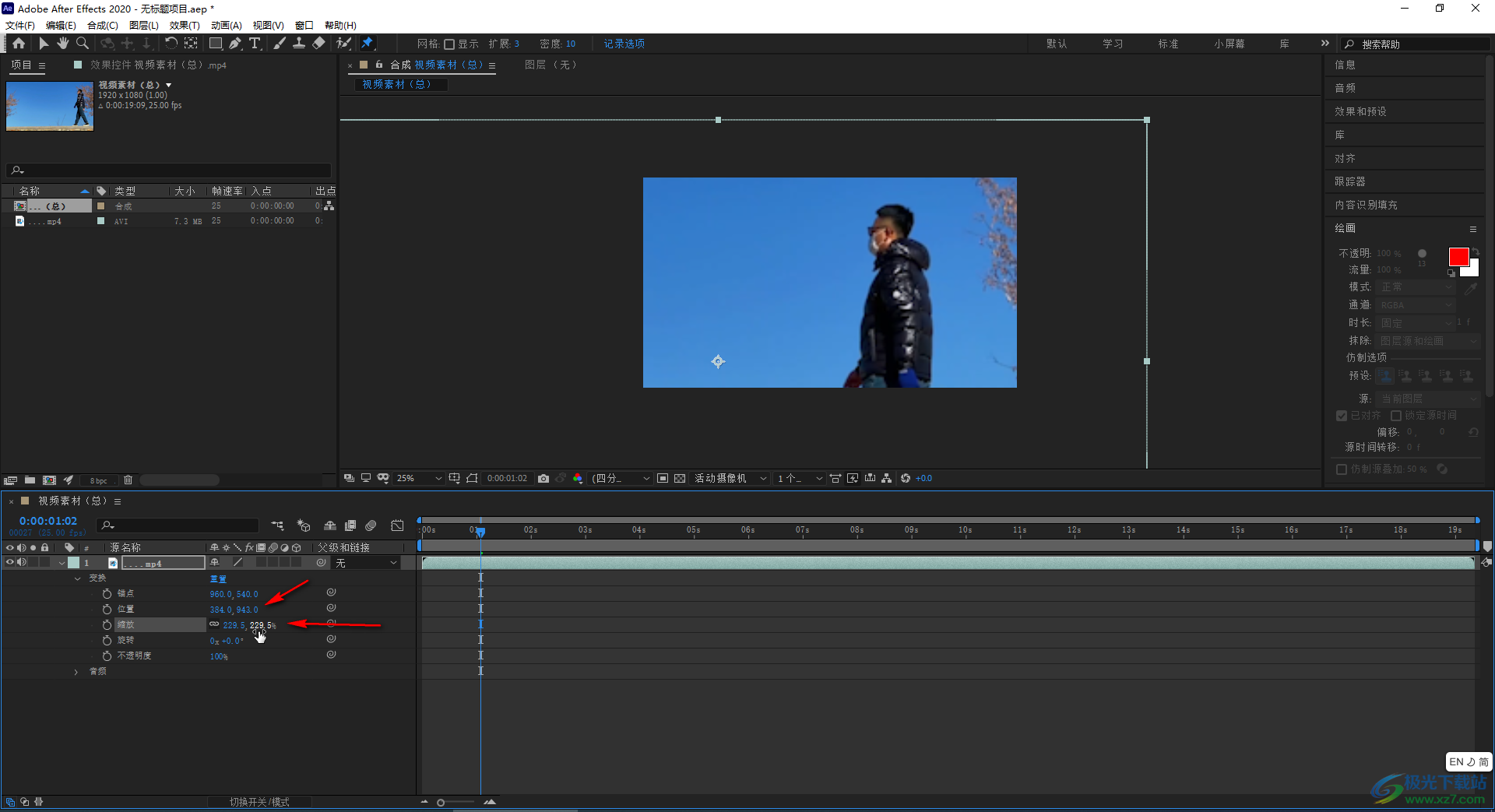
Task: Select the Brush tool
Action: click(x=279, y=44)
